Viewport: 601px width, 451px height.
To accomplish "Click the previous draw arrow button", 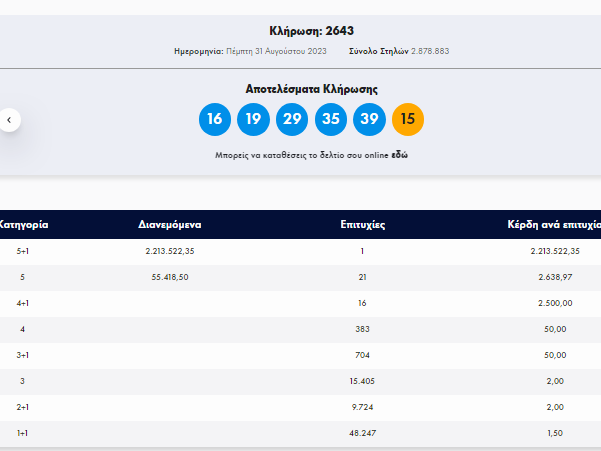I will pos(9,120).
